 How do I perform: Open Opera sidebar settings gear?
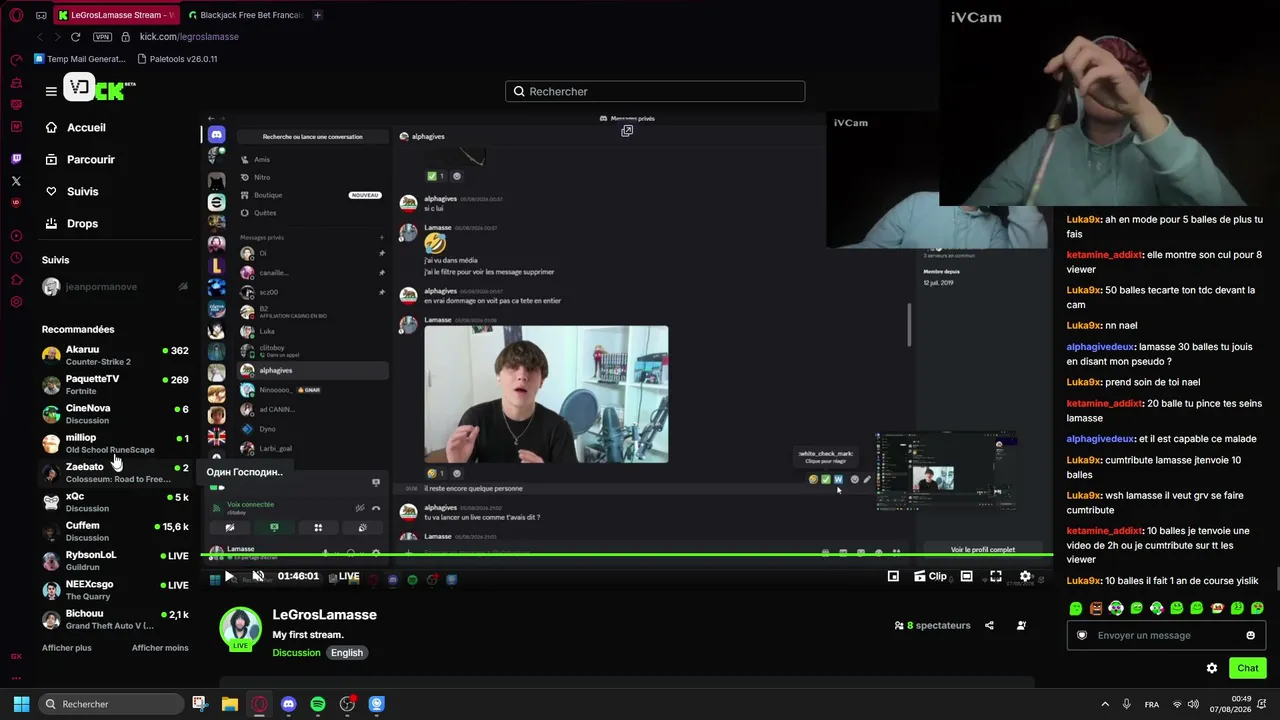pyautogui.click(x=16, y=302)
